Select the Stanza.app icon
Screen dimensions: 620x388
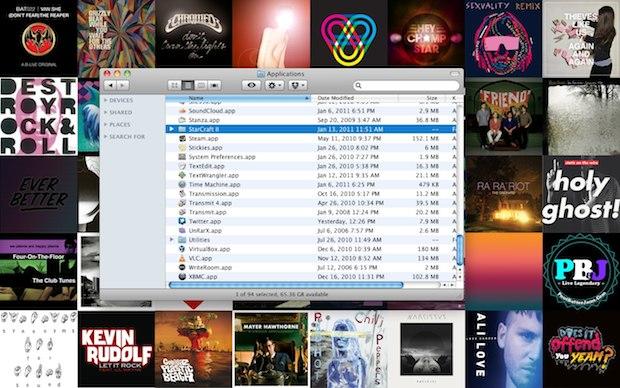click(x=182, y=120)
